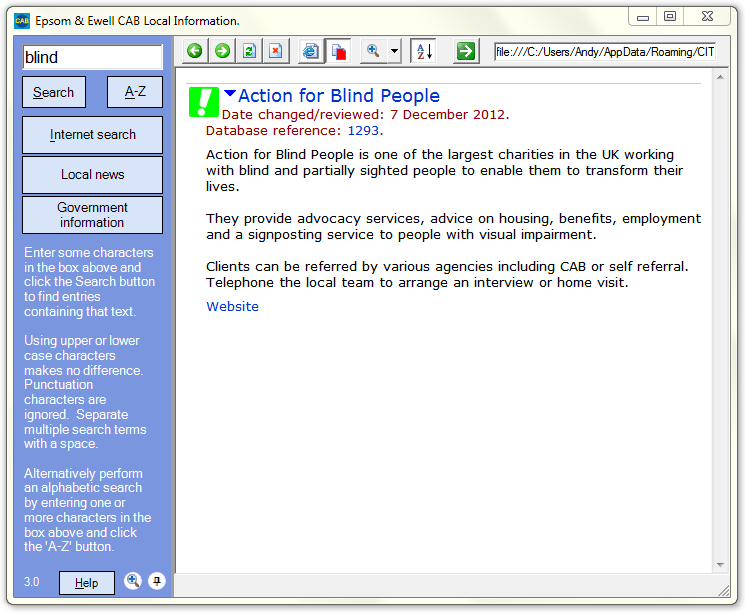Close the CAB Local Information window

click(x=707, y=17)
